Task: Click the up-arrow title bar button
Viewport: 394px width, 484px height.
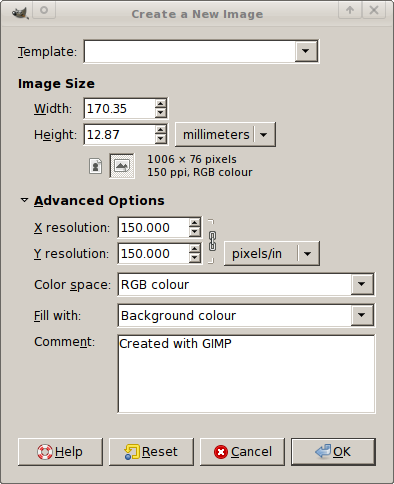Action: click(x=350, y=10)
